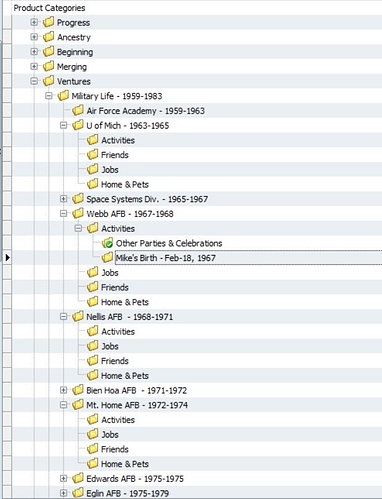Click the Merging folder icon
The width and height of the screenshot is (382, 499).
click(x=48, y=66)
